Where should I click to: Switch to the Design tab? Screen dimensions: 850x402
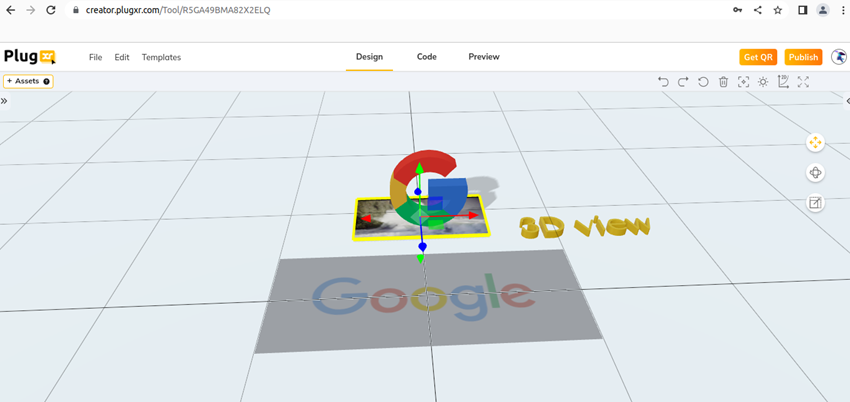[369, 57]
